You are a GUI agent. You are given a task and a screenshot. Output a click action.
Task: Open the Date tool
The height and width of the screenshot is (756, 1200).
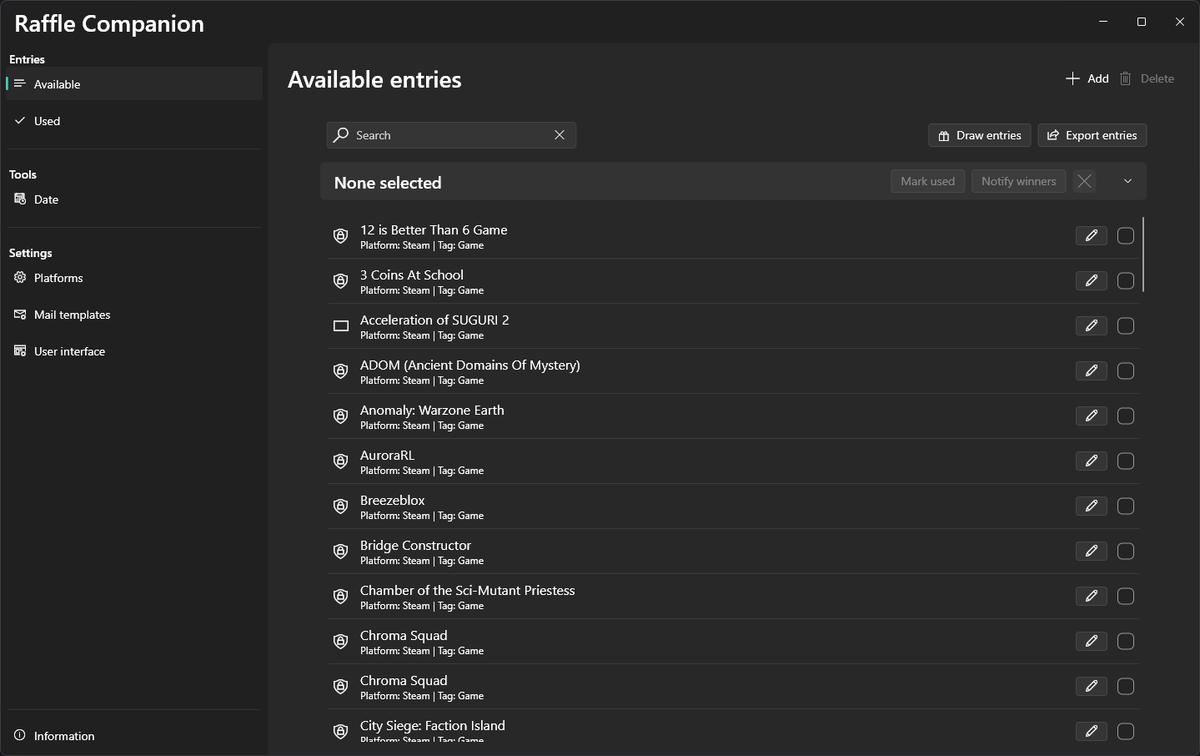pos(46,200)
